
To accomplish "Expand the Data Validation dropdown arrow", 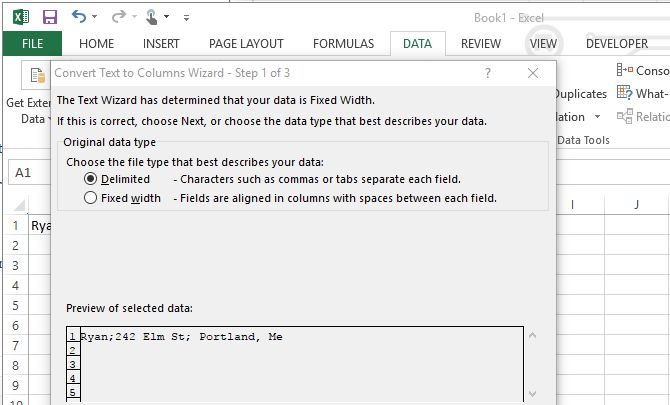I will tap(597, 117).
